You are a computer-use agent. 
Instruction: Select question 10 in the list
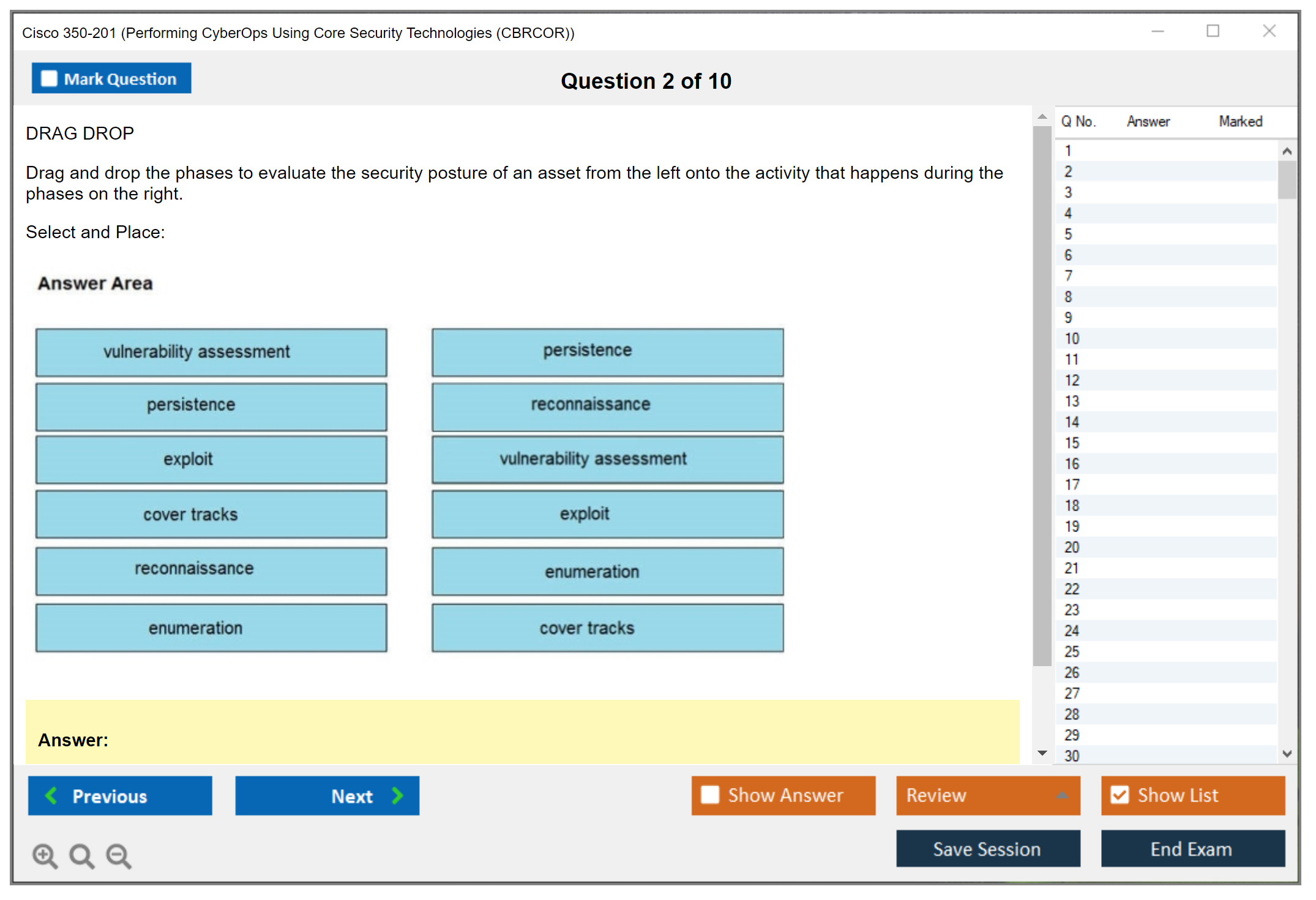pos(1072,339)
